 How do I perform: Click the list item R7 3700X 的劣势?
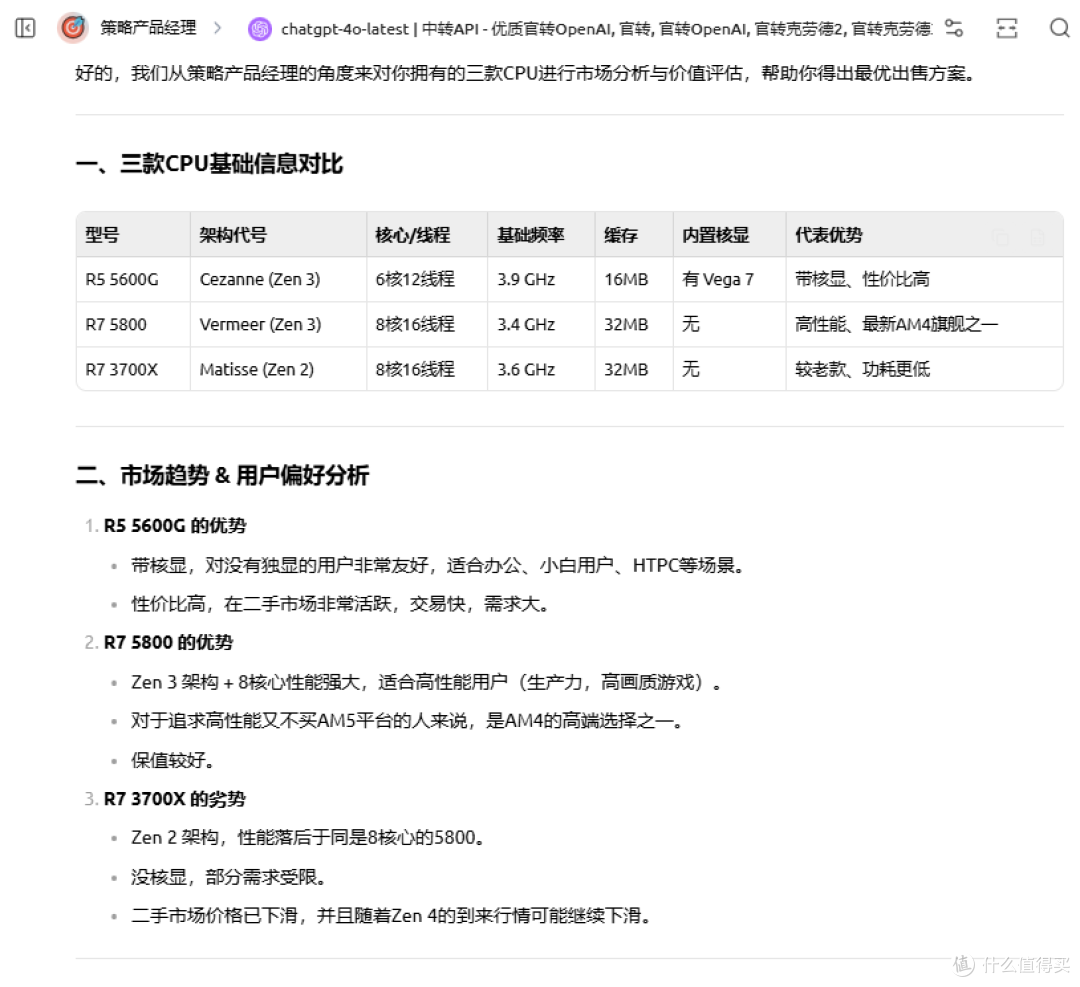coord(175,799)
